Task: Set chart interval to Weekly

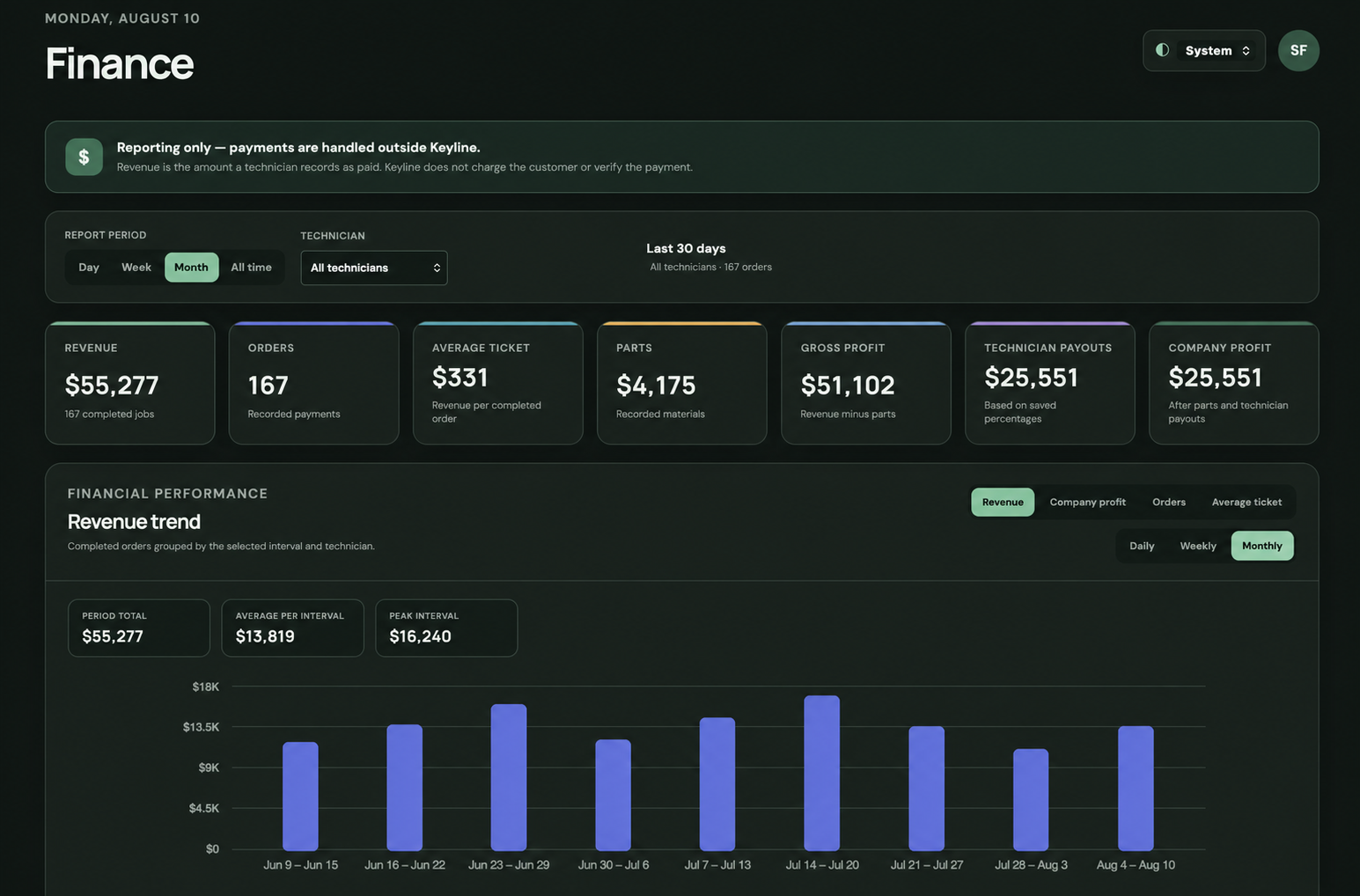Action: [x=1198, y=546]
